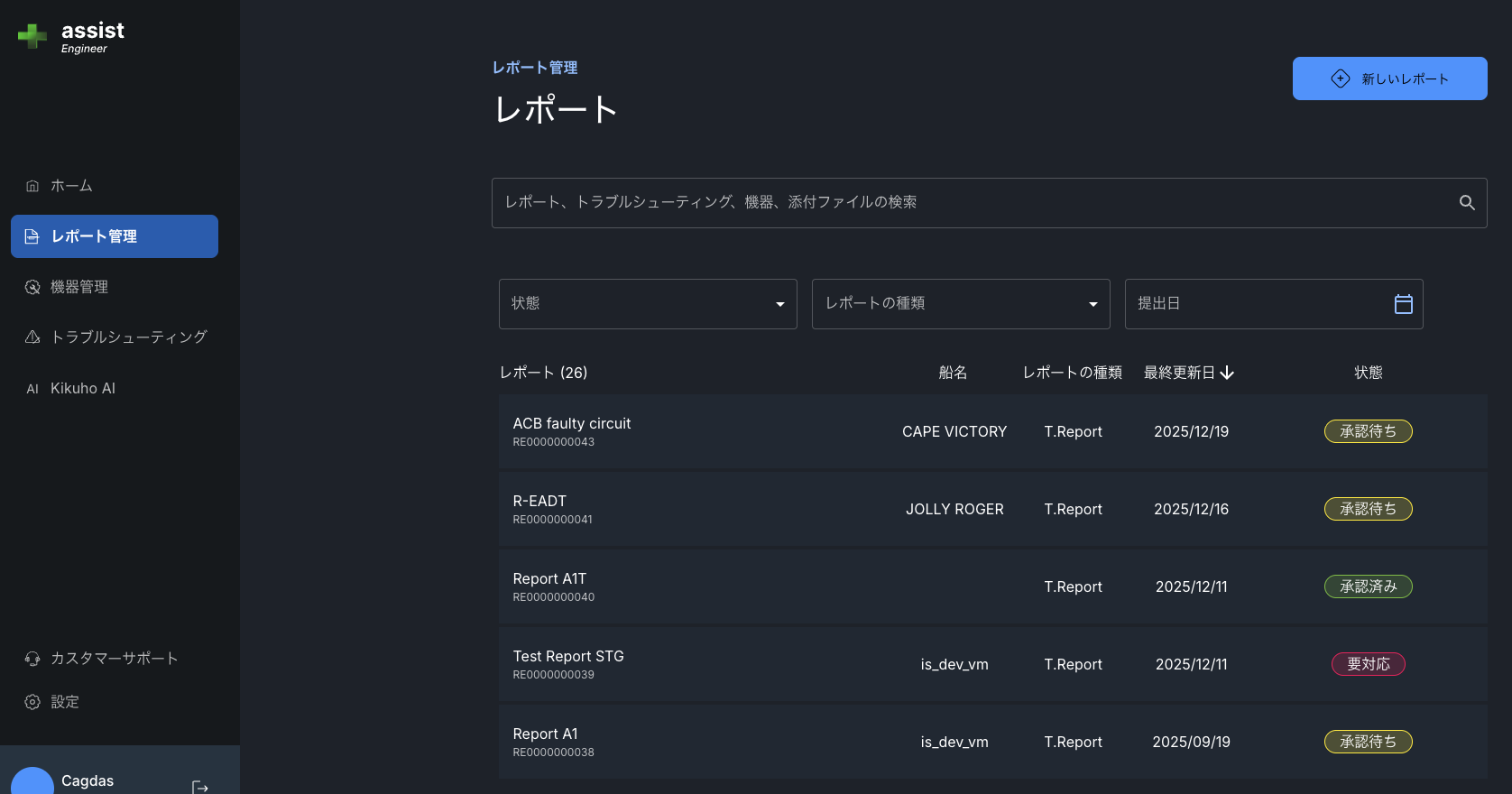1512x794 pixels.
Task: Click the headset customer support icon
Action: point(32,659)
